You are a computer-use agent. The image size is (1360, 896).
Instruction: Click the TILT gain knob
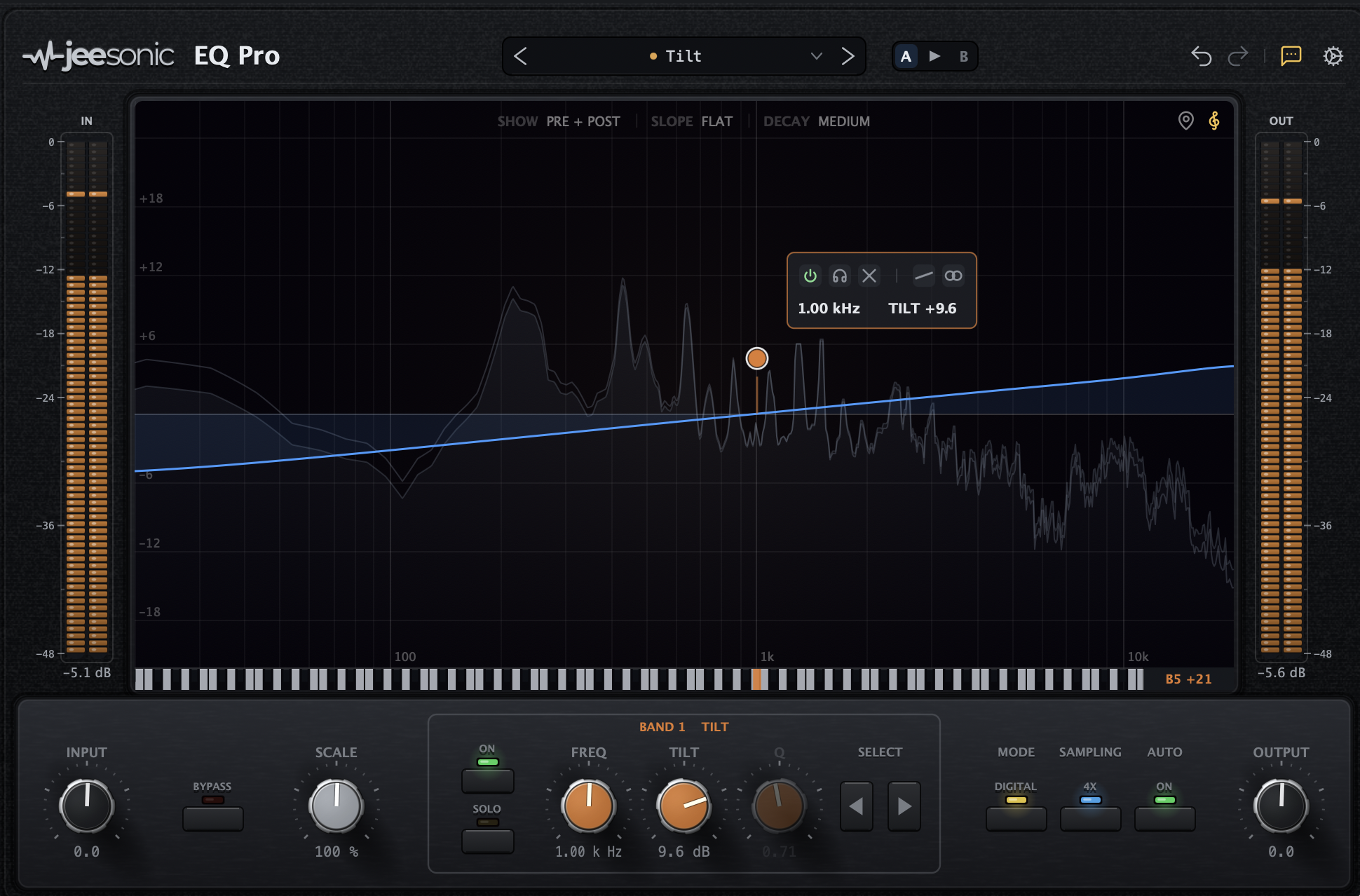tap(684, 806)
